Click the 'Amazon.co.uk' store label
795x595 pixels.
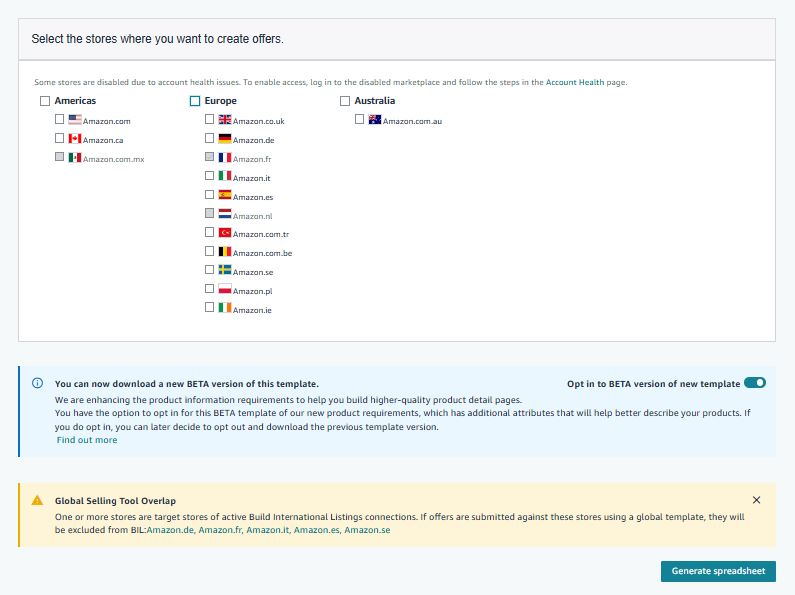coord(259,121)
